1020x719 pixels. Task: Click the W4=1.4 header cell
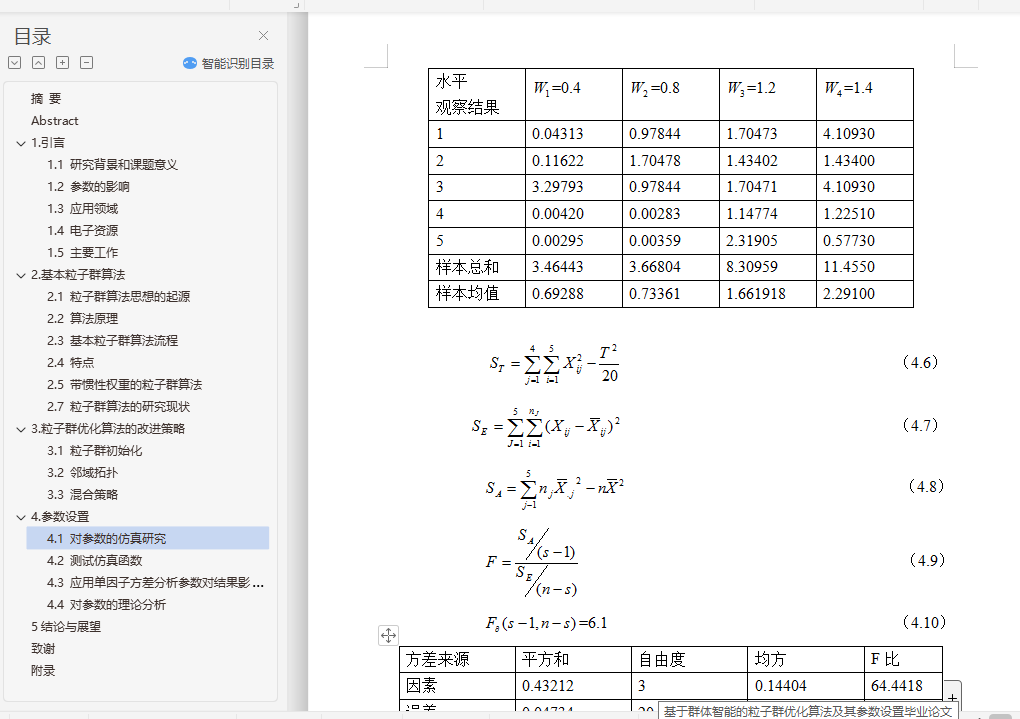pyautogui.click(x=865, y=94)
